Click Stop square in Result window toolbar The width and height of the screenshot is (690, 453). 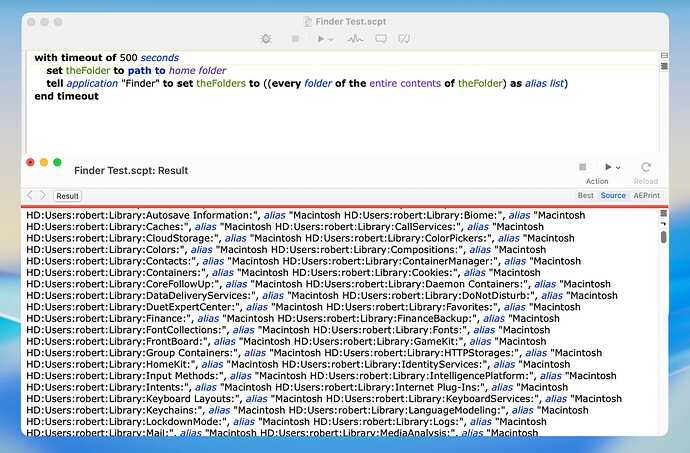(583, 167)
